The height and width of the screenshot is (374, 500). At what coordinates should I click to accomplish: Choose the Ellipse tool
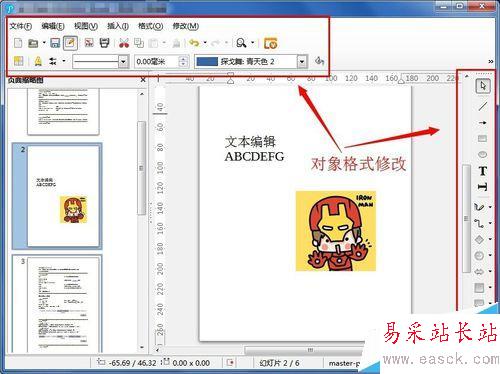click(x=482, y=154)
